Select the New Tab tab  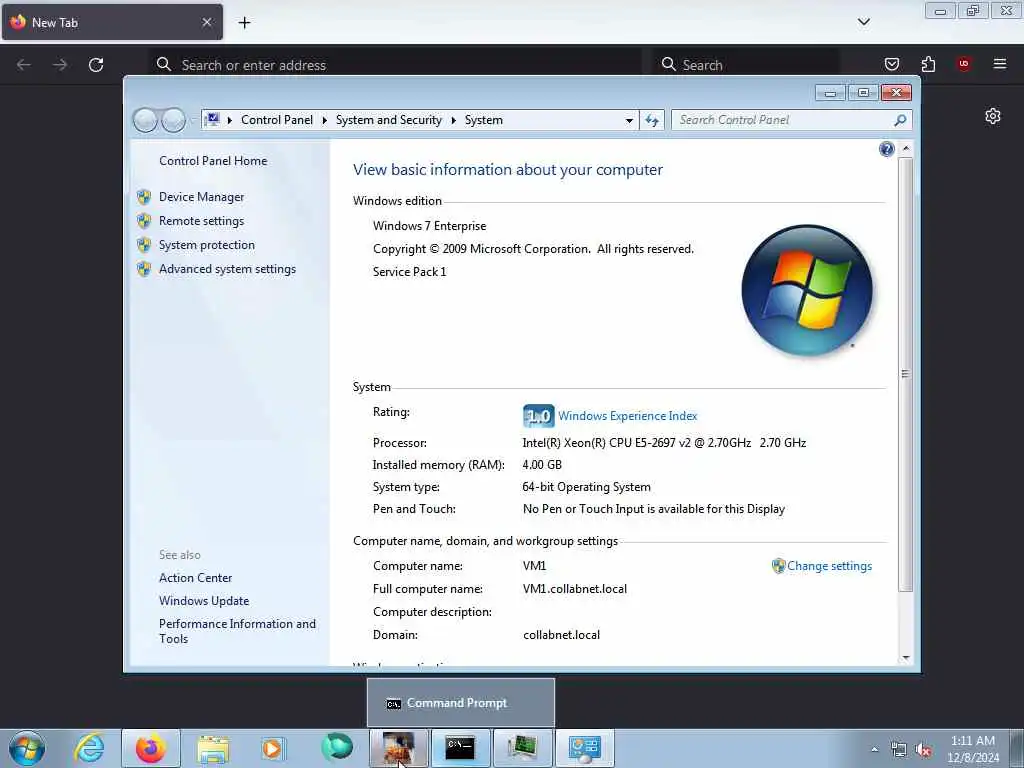[112, 22]
